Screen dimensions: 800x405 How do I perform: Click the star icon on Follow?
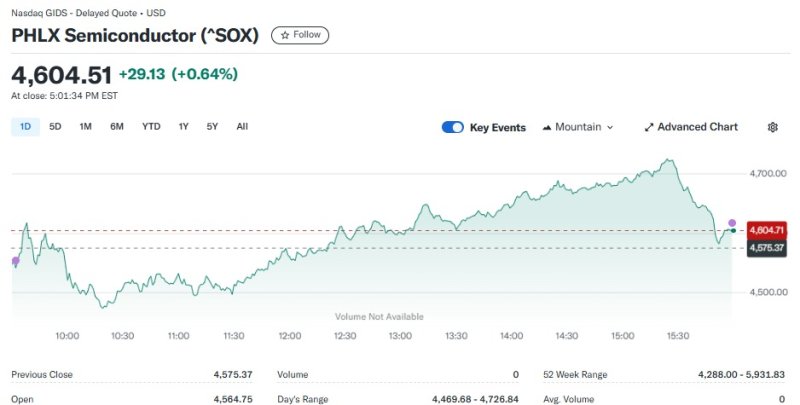point(285,35)
